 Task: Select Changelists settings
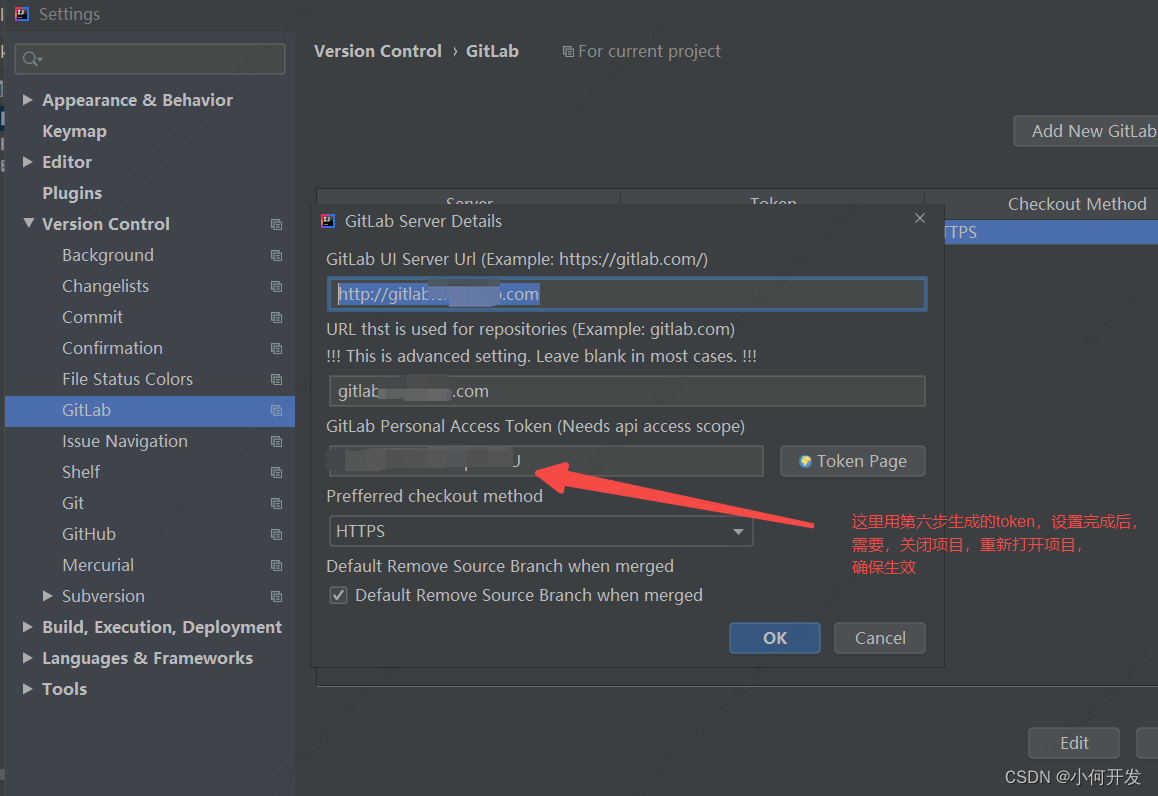point(106,287)
